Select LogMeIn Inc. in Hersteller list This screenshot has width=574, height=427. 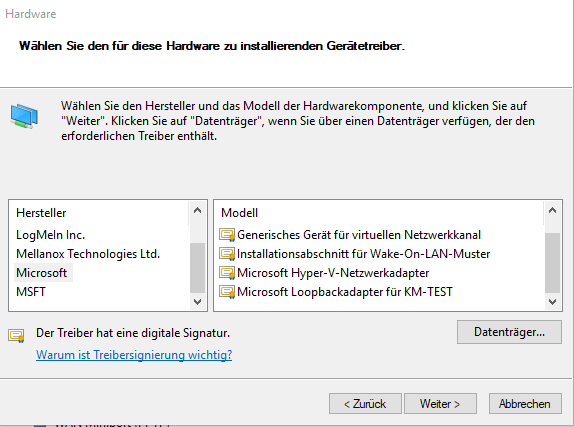(51, 235)
